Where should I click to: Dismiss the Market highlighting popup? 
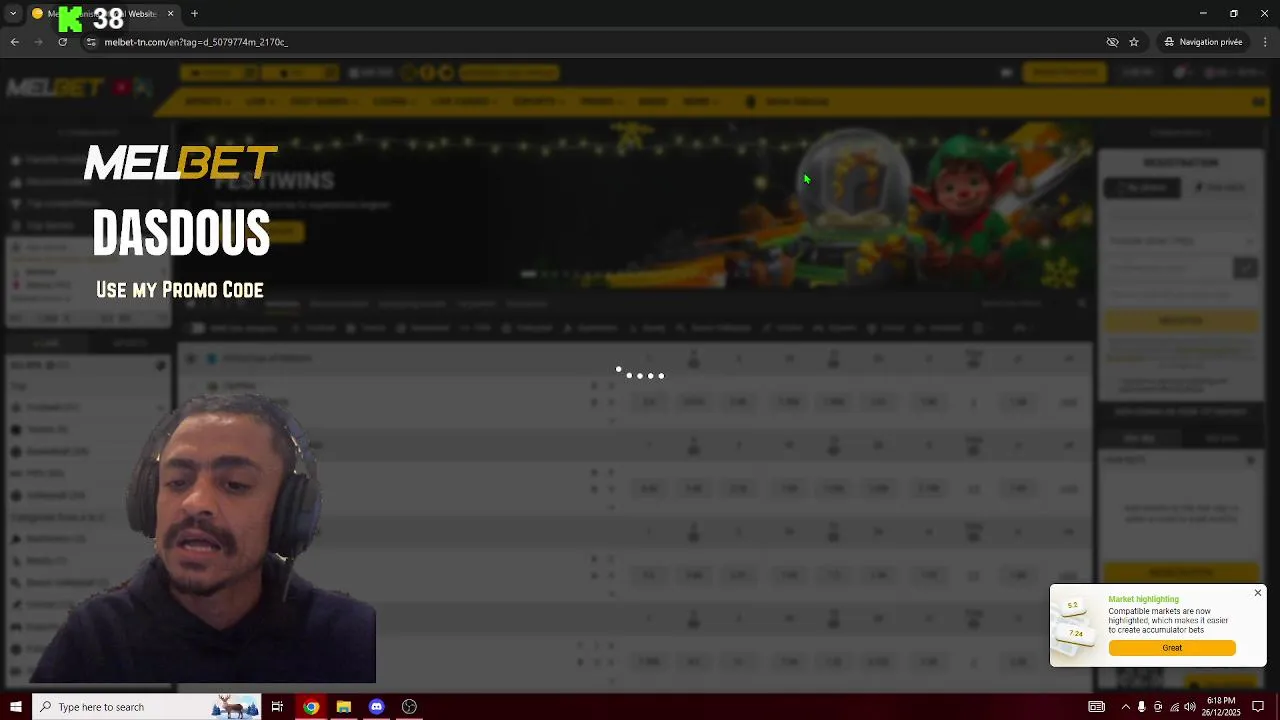pyautogui.click(x=1258, y=593)
